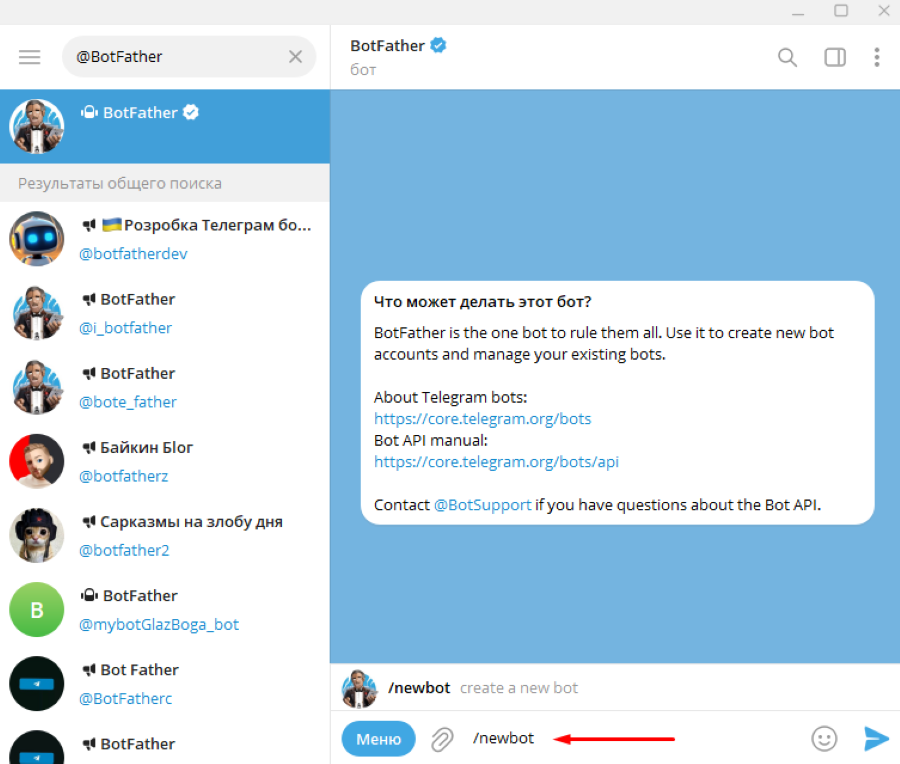Viewport: 900px width, 764px height.
Task: Open the emoji picker smiley icon
Action: pyautogui.click(x=824, y=739)
